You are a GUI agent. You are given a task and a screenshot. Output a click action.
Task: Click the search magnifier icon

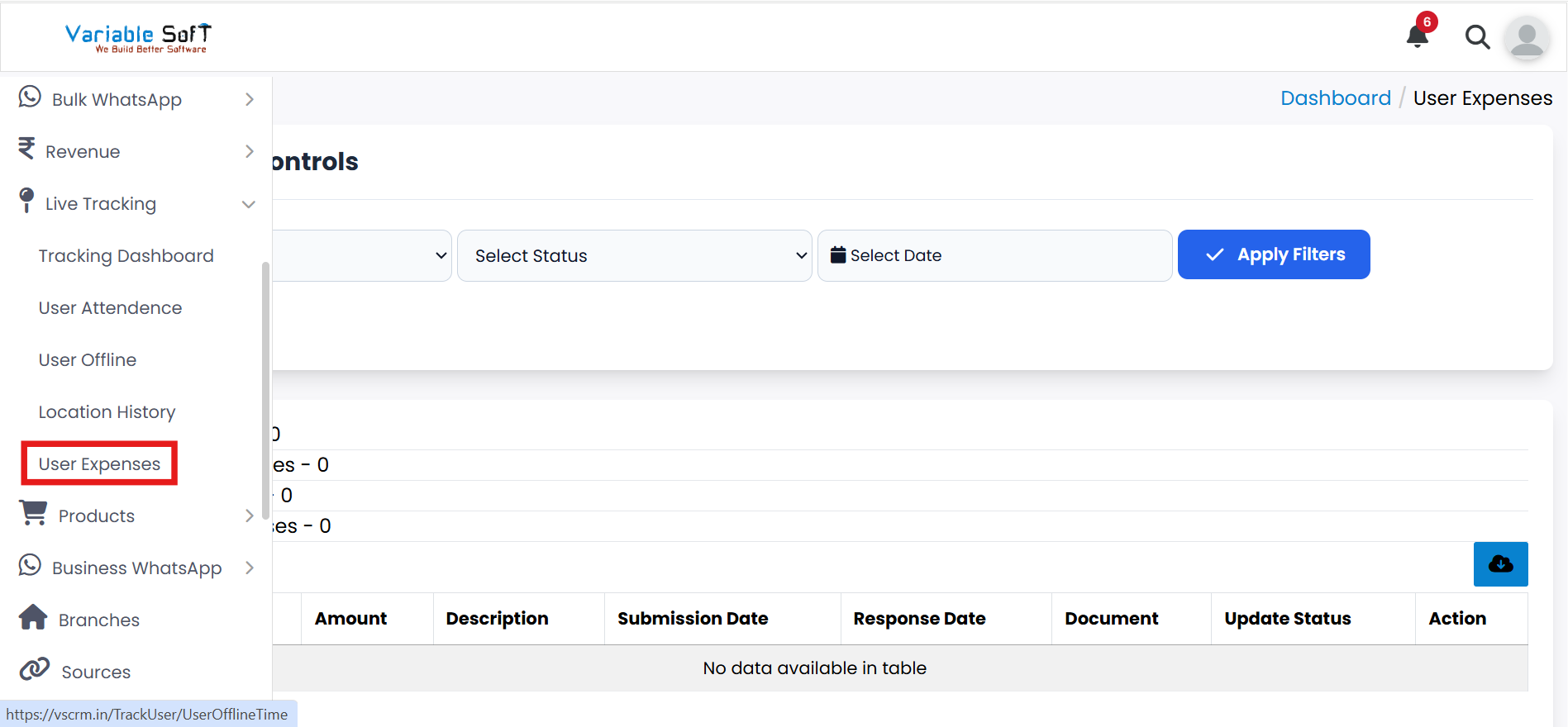(x=1477, y=37)
